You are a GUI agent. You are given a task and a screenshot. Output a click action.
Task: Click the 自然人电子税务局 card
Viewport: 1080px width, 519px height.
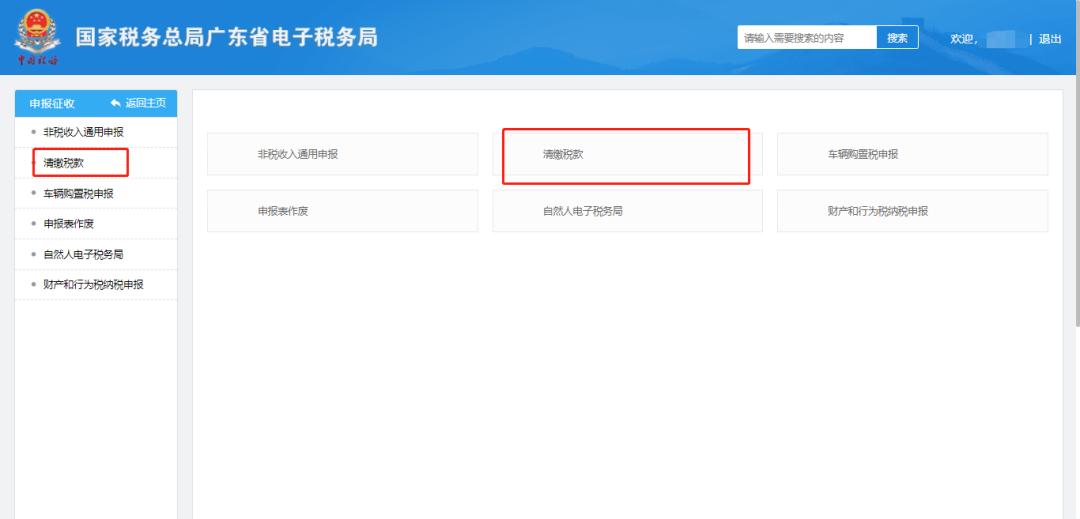coord(627,211)
